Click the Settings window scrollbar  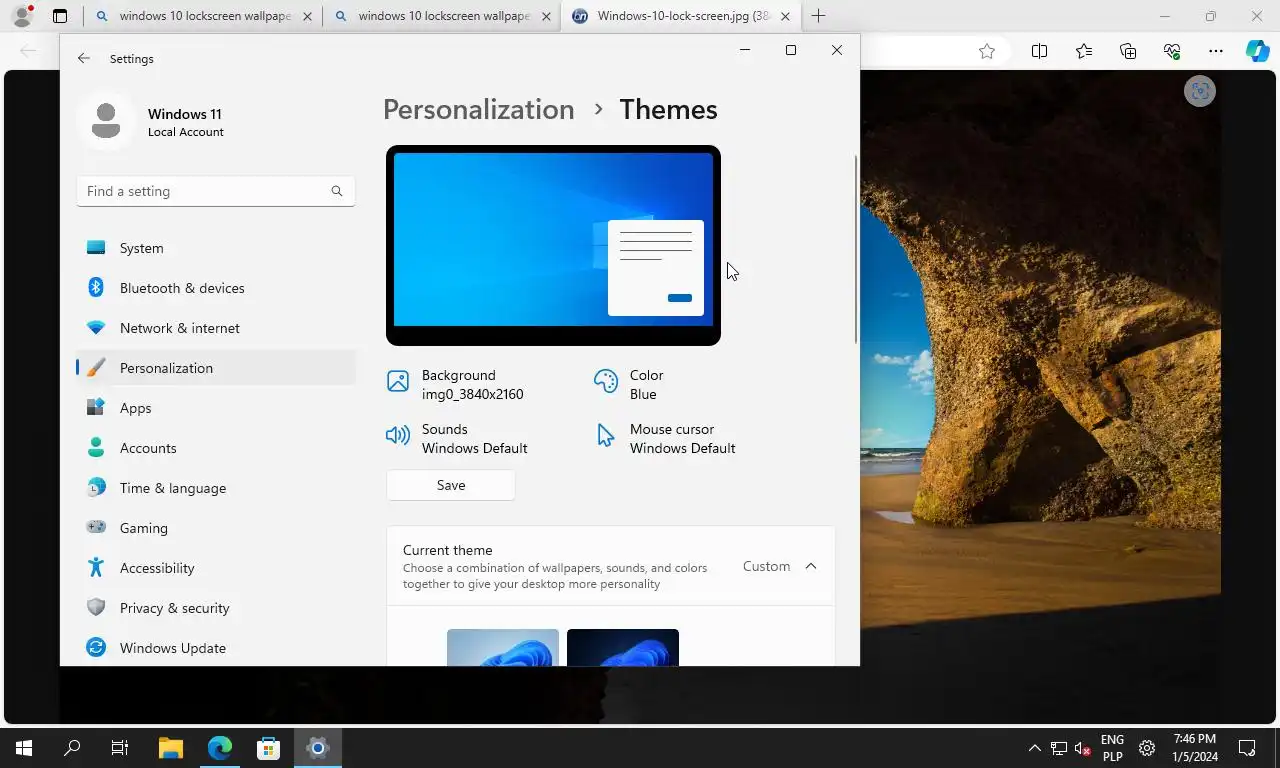856,250
